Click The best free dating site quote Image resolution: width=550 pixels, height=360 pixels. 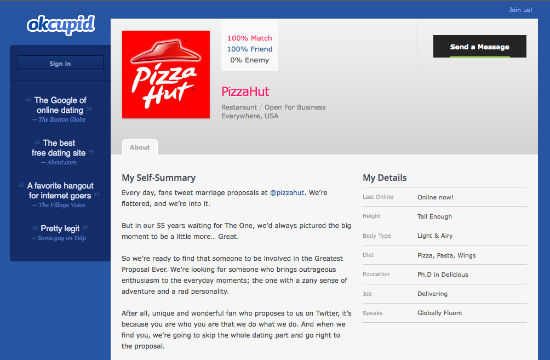pyautogui.click(x=59, y=148)
